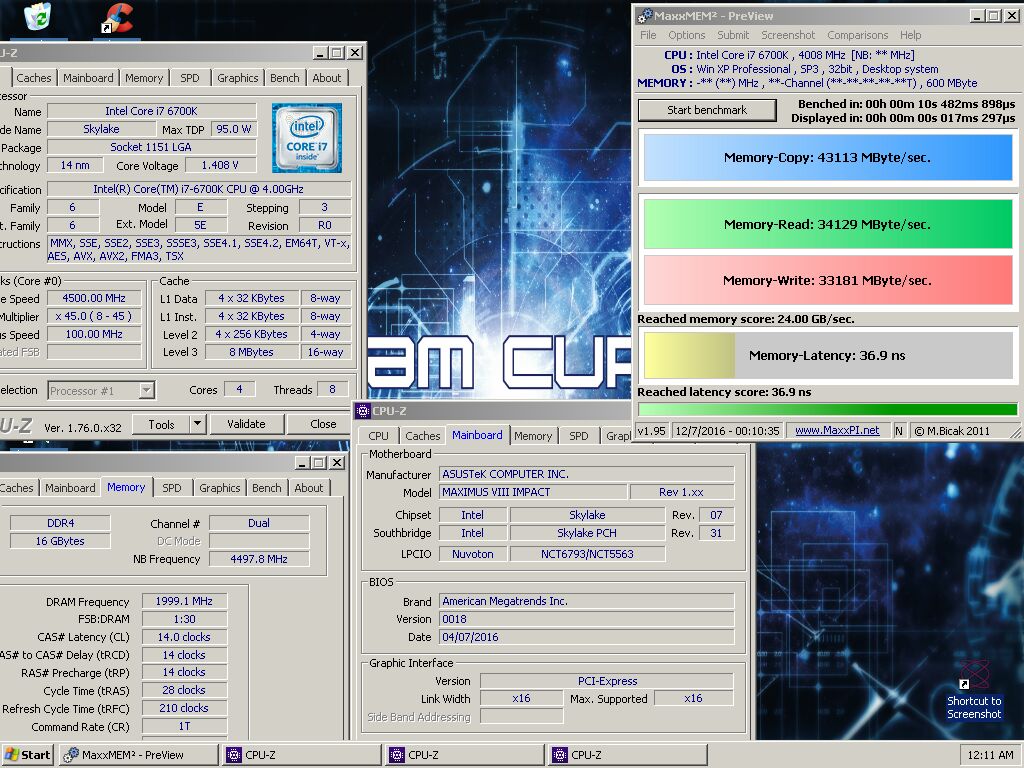Open the File menu in MaxxMEM²
The image size is (1024, 768).
click(648, 35)
